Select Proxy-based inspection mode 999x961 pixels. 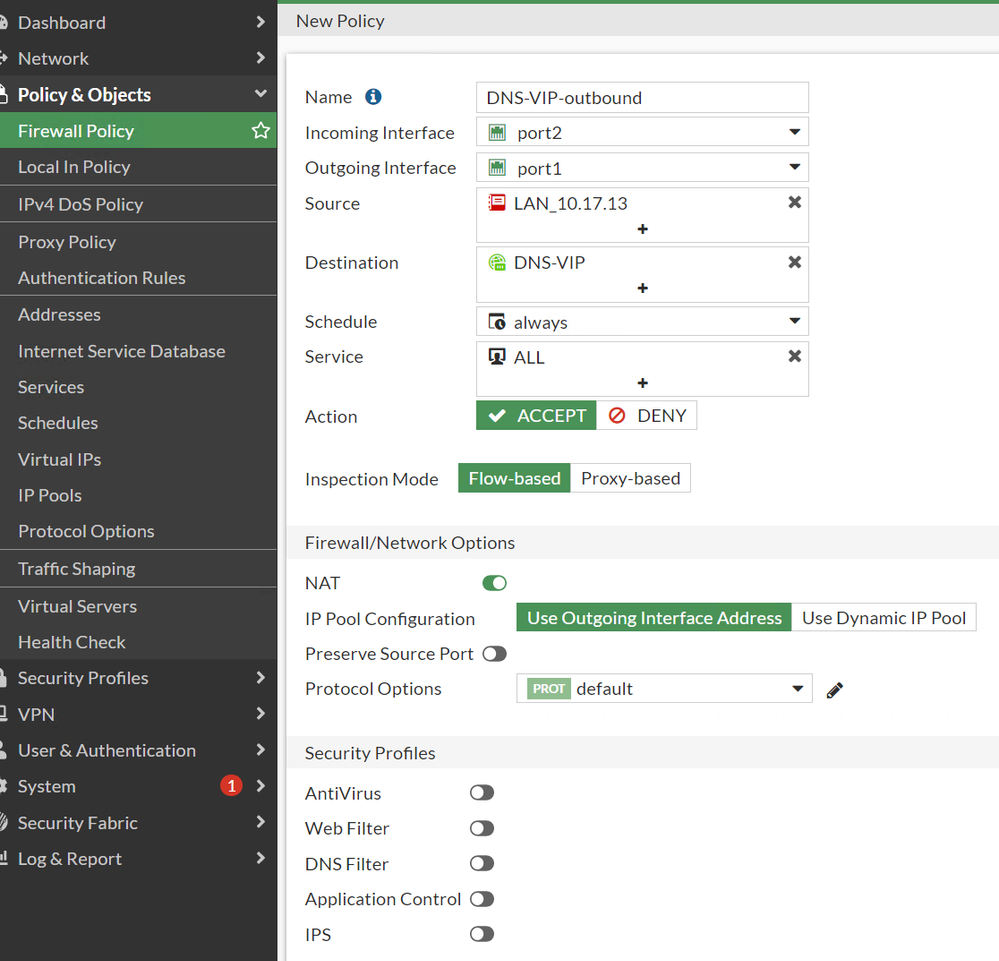click(630, 478)
